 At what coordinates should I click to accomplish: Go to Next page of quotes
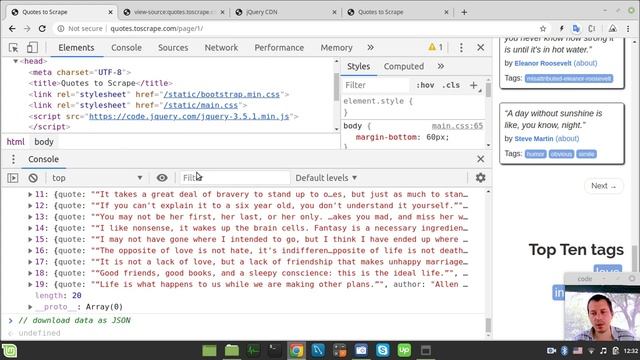tap(604, 186)
